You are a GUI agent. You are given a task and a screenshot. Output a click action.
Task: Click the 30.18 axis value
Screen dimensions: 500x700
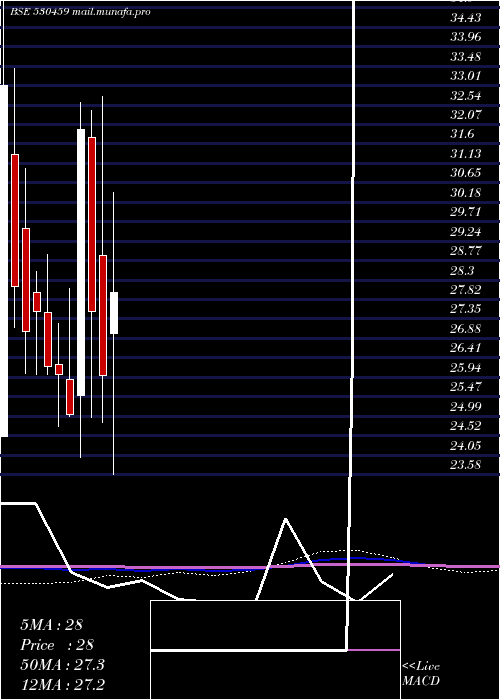(x=466, y=193)
